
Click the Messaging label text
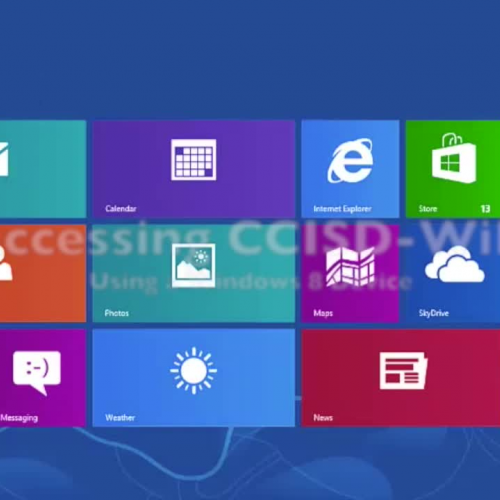(19, 418)
